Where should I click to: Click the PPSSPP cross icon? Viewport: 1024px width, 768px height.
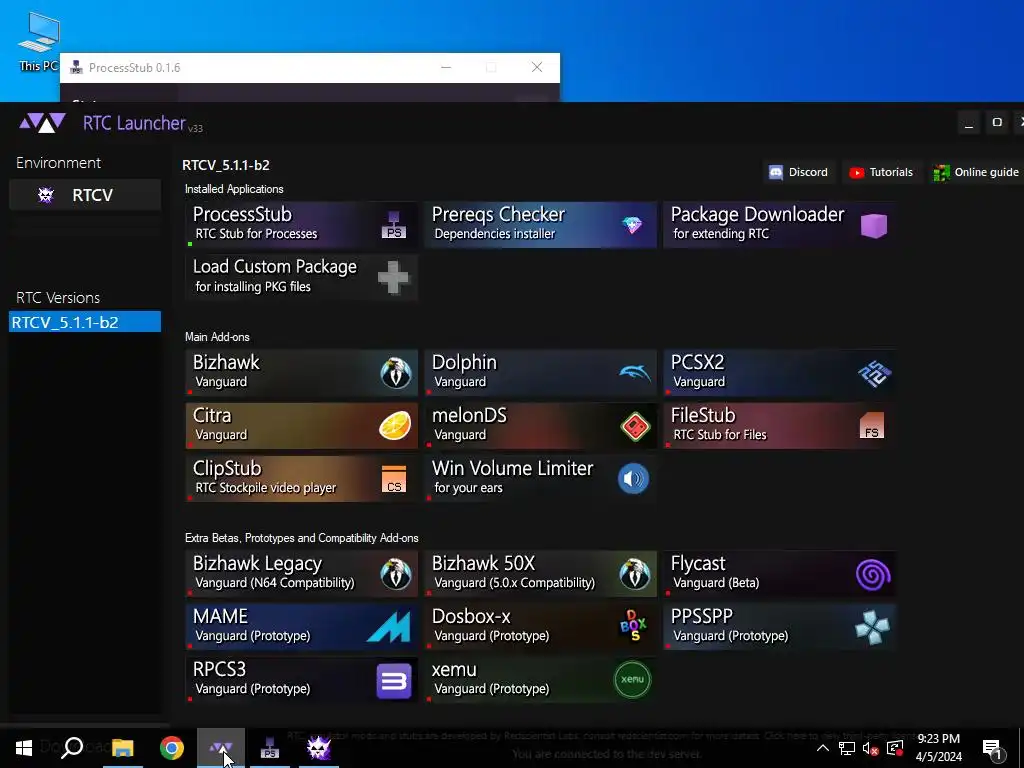(872, 628)
